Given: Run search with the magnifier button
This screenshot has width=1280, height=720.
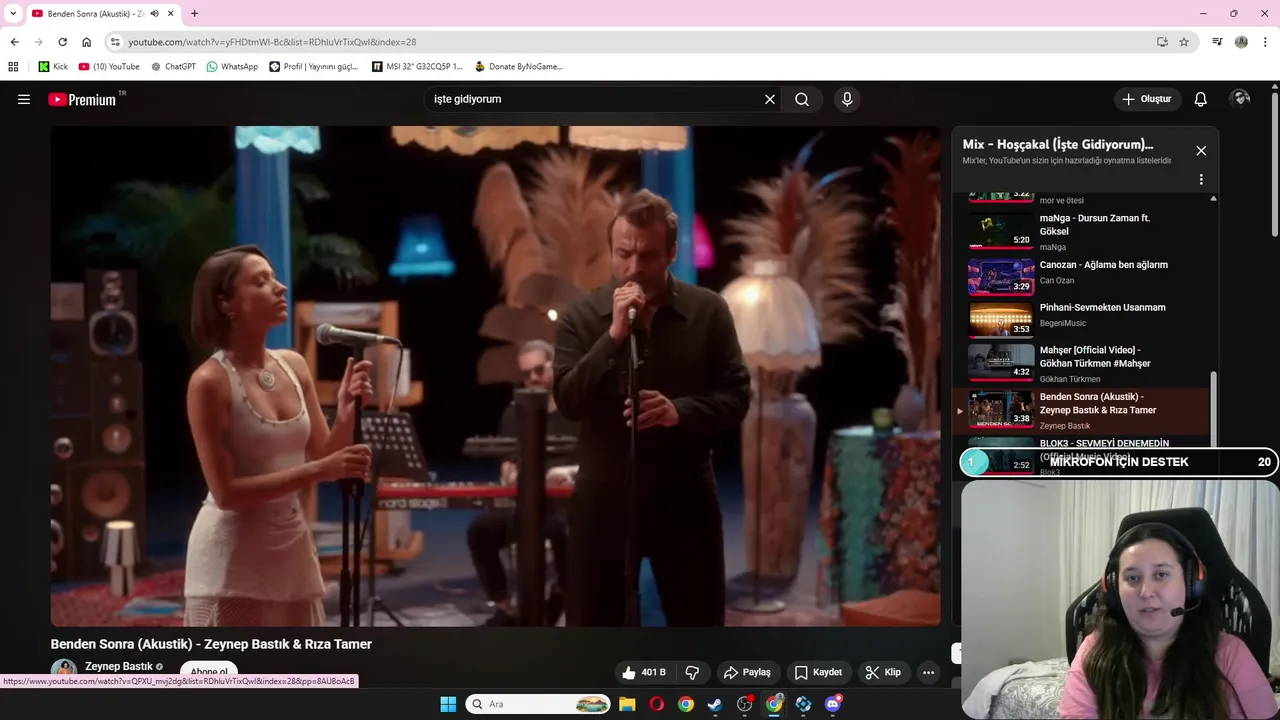Looking at the screenshot, I should click(x=802, y=99).
